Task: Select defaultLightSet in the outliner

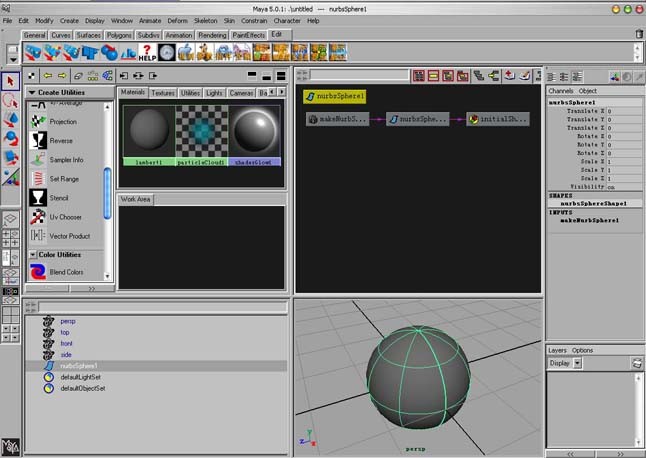Action: pyautogui.click(x=83, y=377)
